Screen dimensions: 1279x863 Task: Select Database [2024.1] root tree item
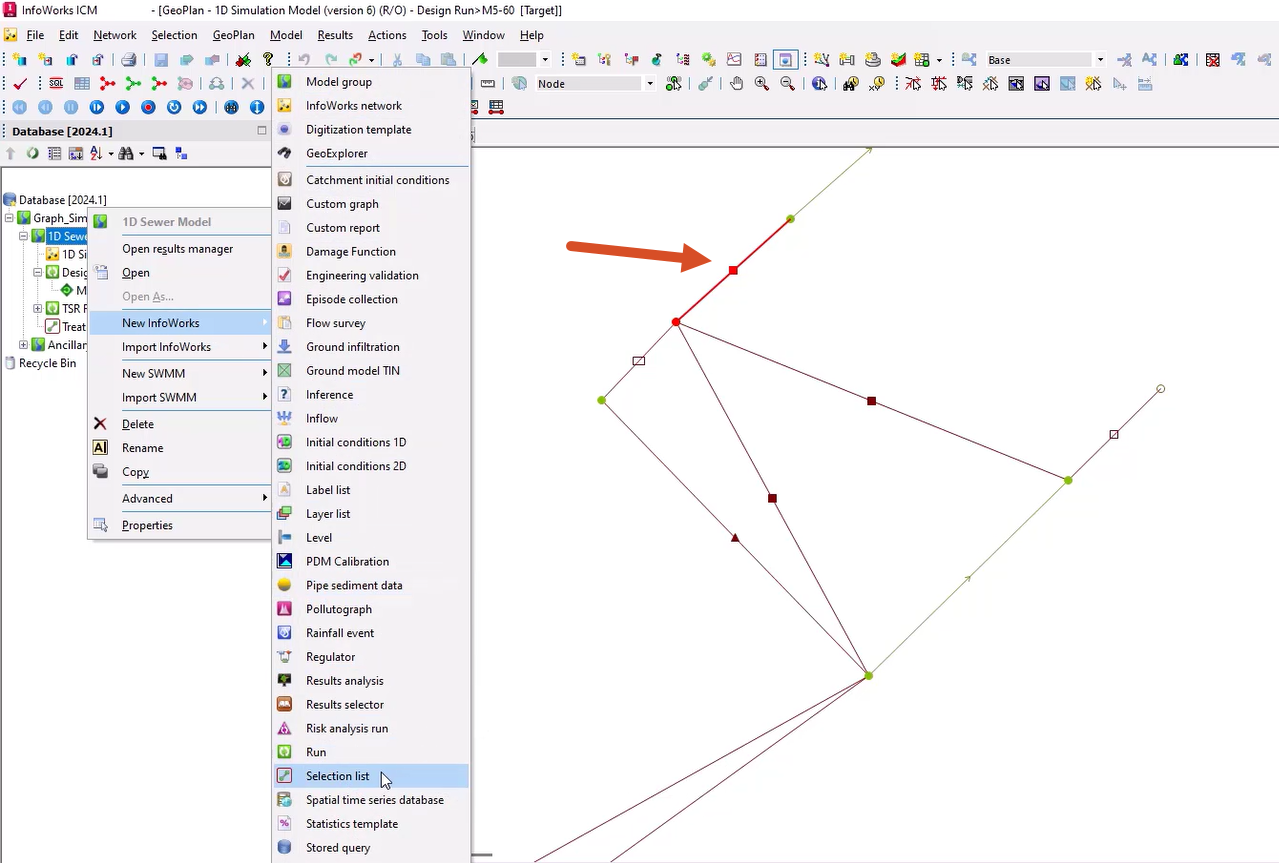[62, 200]
